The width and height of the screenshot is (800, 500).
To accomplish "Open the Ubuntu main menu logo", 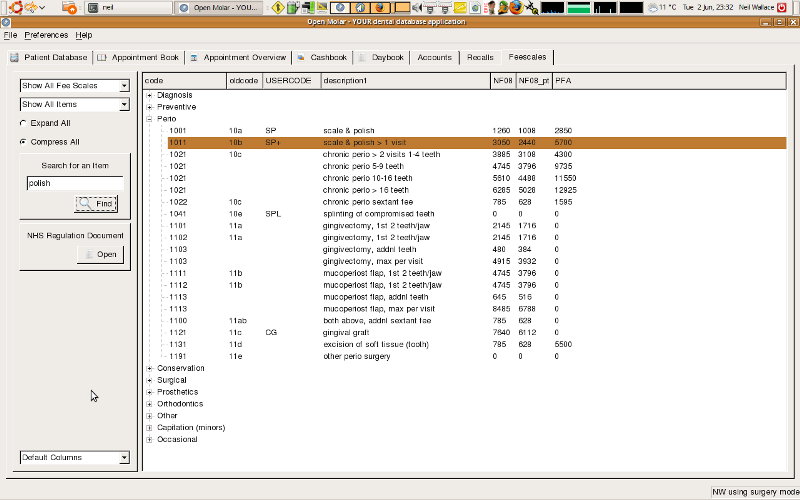I will [16, 7].
